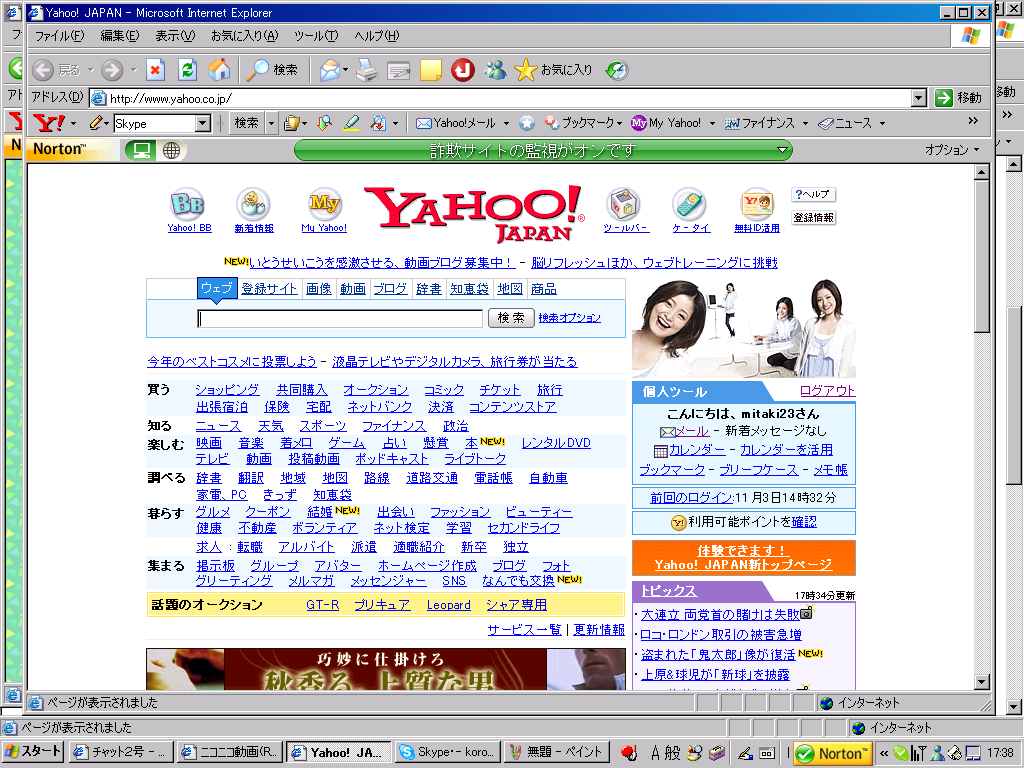
Task: Show more Yahoo toolbar items chevron
Action: coord(973,121)
